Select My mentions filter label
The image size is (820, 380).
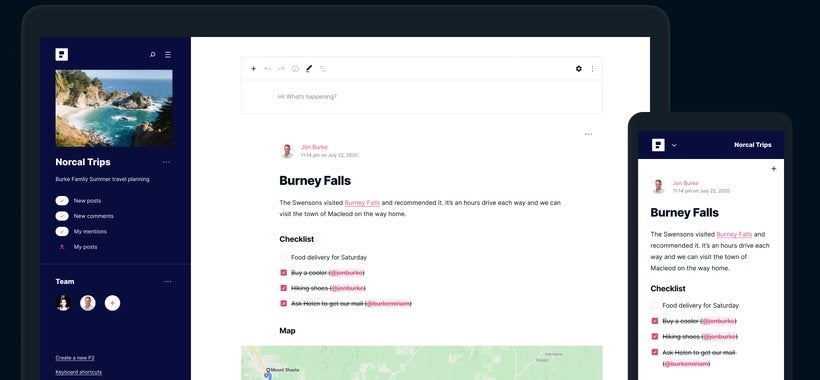click(90, 232)
